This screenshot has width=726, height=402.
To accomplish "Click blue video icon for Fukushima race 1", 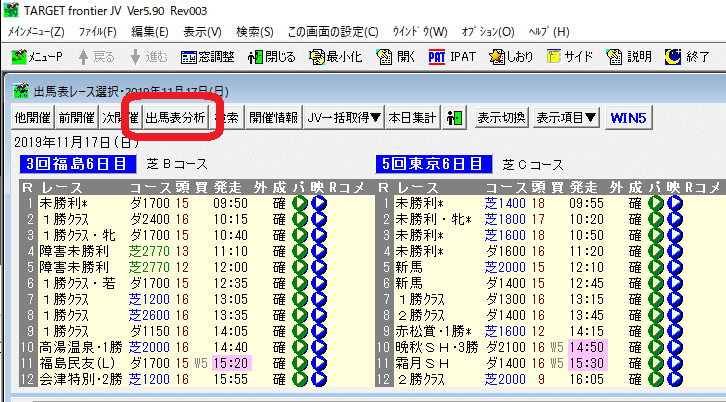I will pos(319,203).
